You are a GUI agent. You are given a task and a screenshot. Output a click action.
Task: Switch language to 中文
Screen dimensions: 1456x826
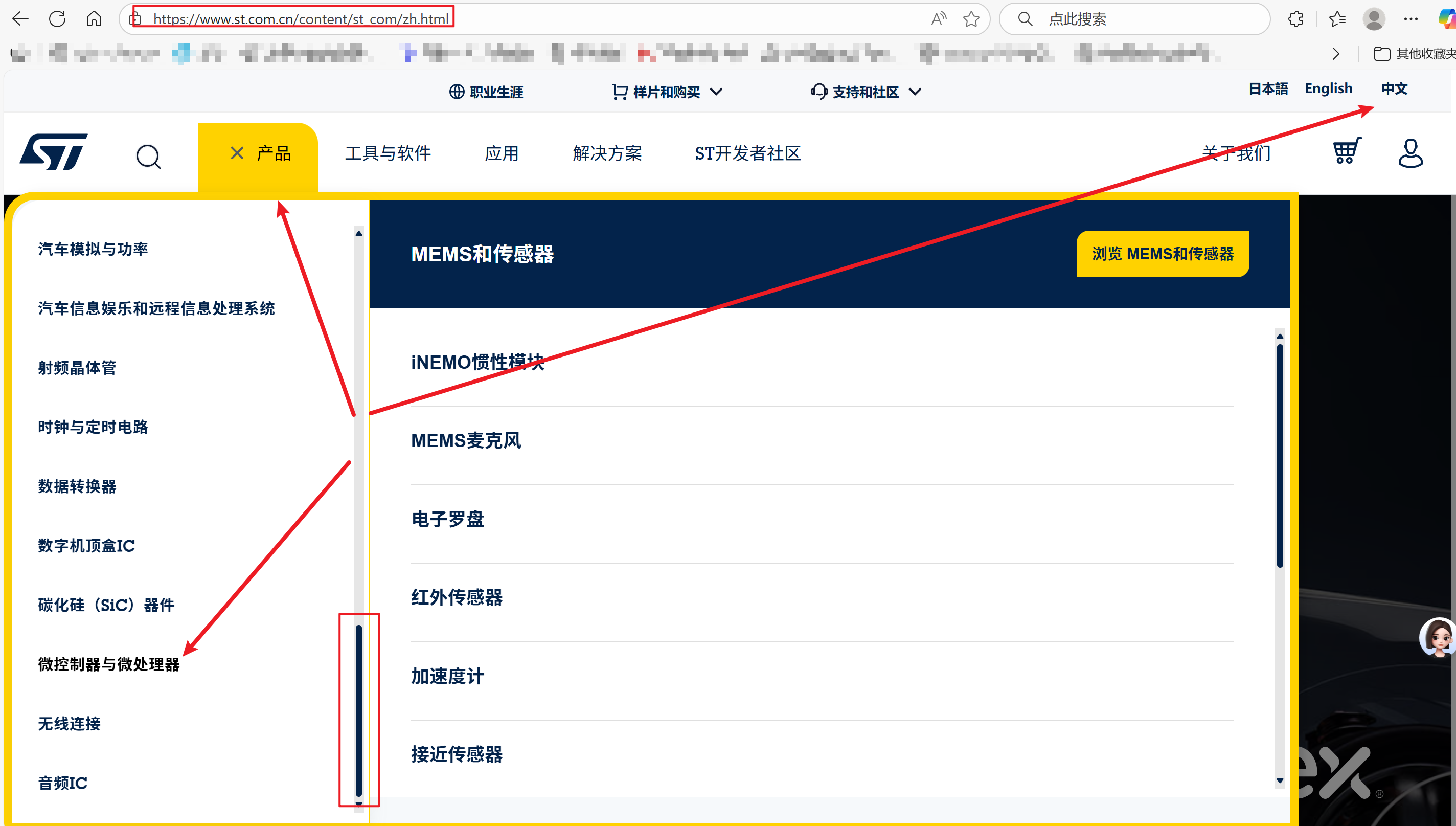1394,88
